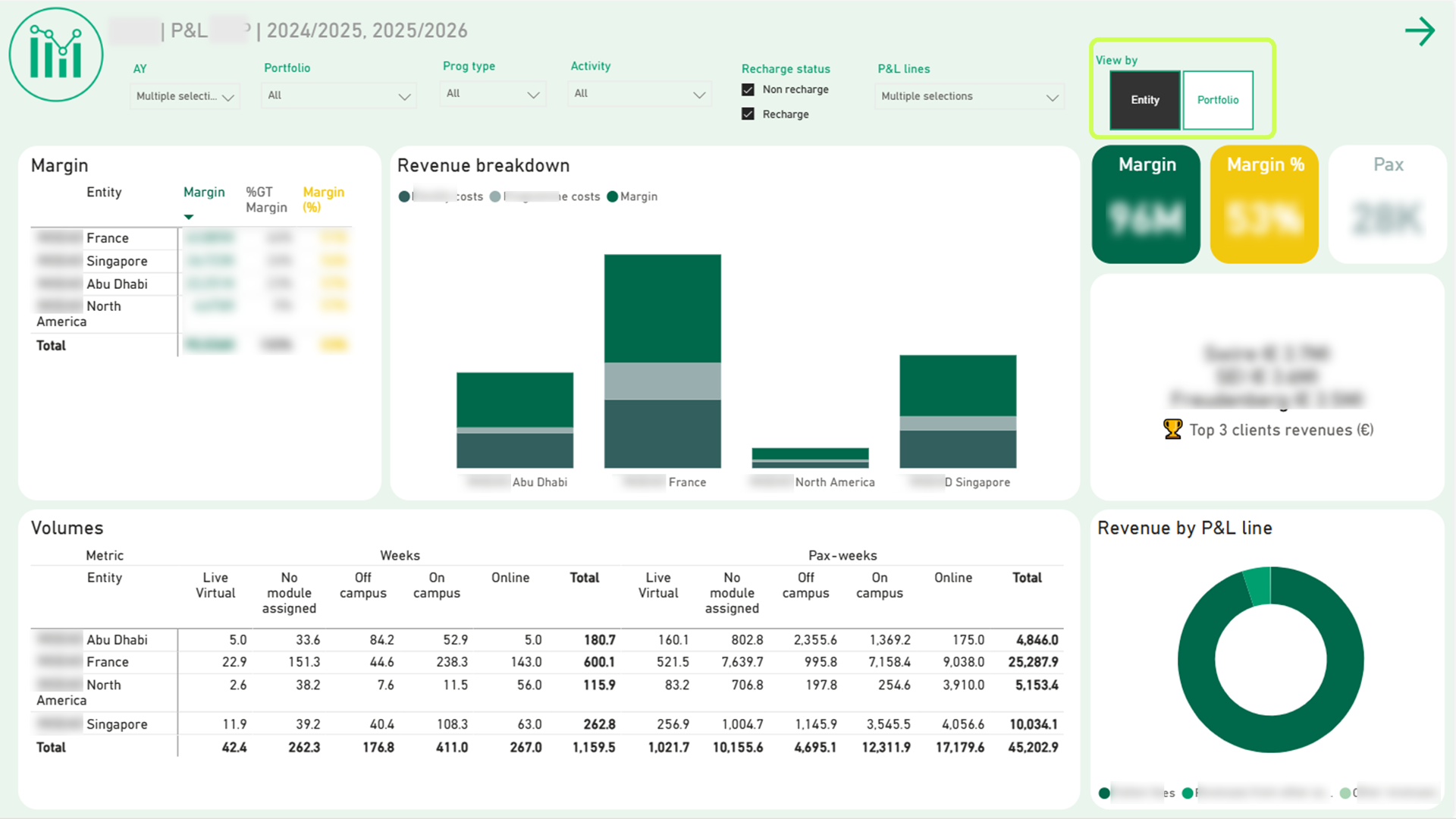1456x819 pixels.
Task: Click the first legend dot under donut chart
Action: tap(1104, 793)
